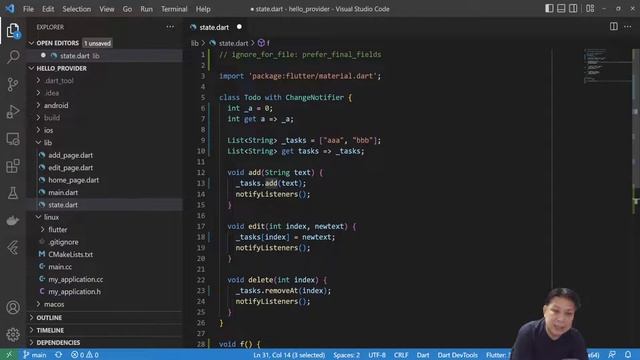Screen dimensions: 640x360
Task: Open the Remote Explorer view
Action: [x=13, y=139]
